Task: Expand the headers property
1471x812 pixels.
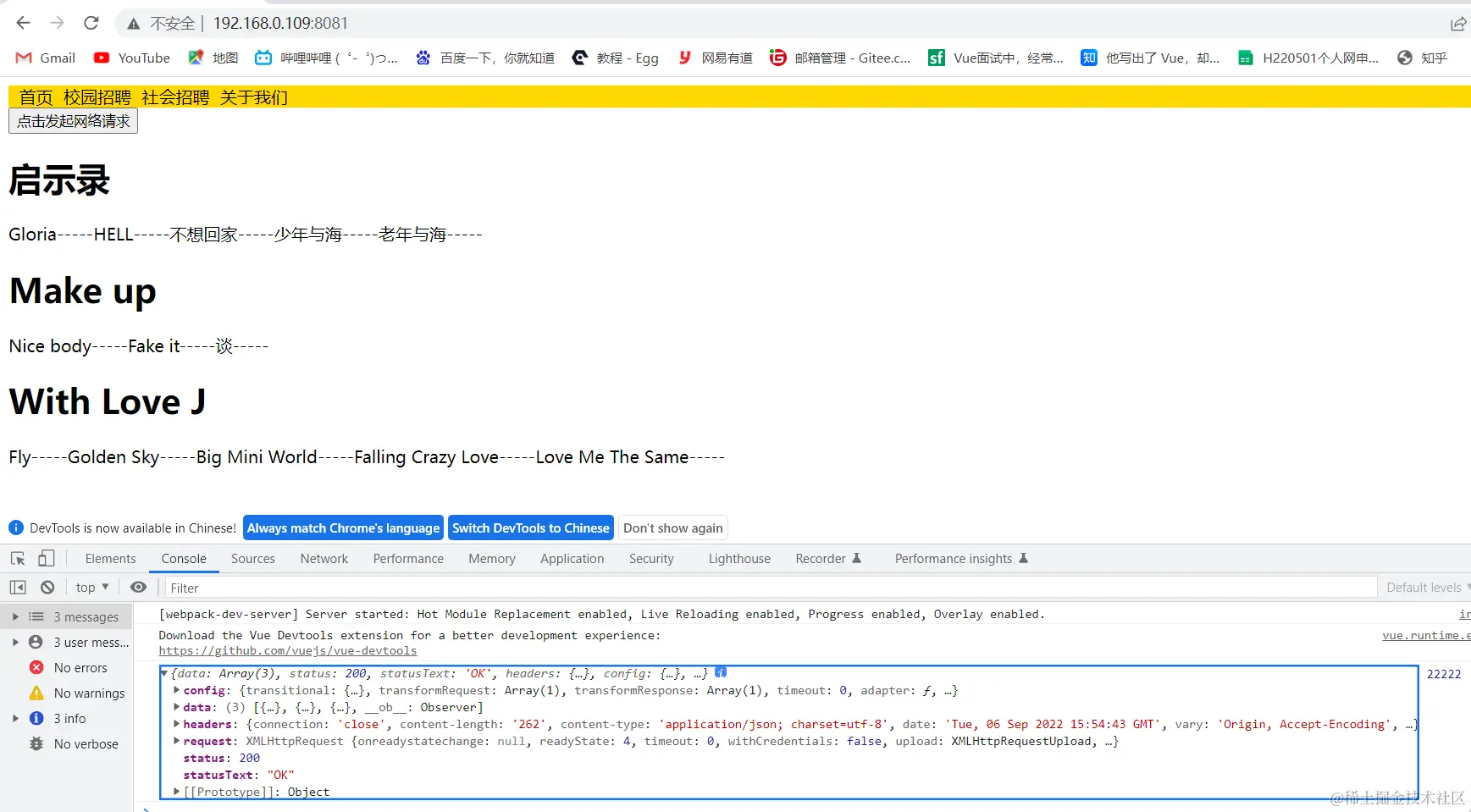Action: (x=176, y=725)
